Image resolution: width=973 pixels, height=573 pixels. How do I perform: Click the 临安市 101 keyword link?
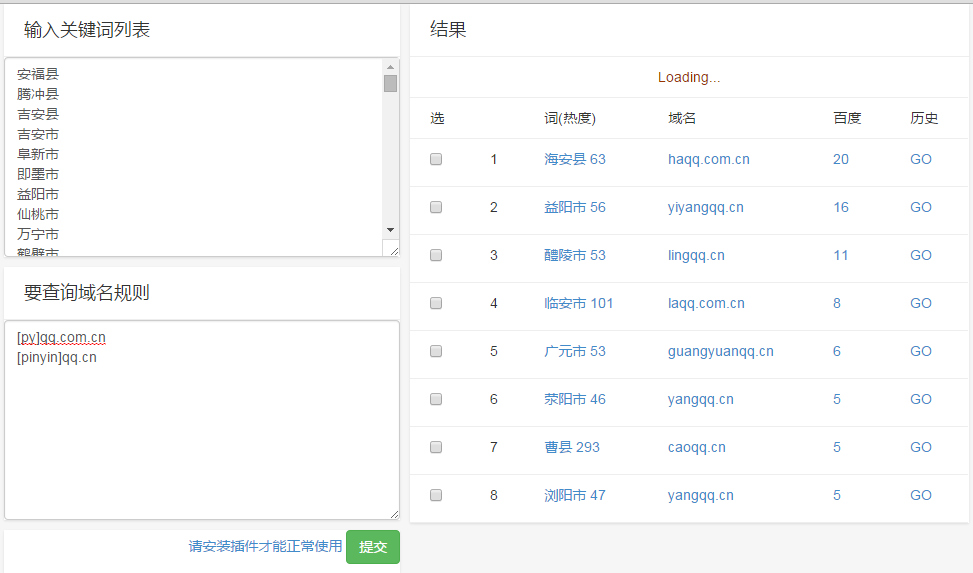tap(578, 303)
